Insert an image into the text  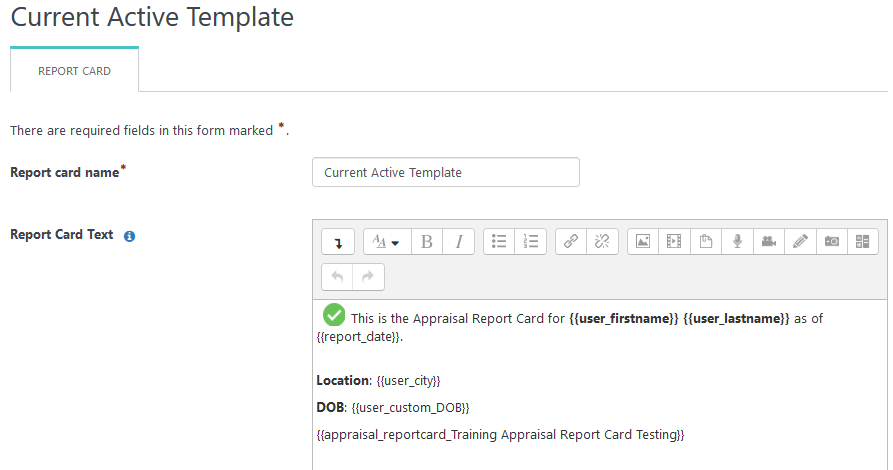point(643,242)
